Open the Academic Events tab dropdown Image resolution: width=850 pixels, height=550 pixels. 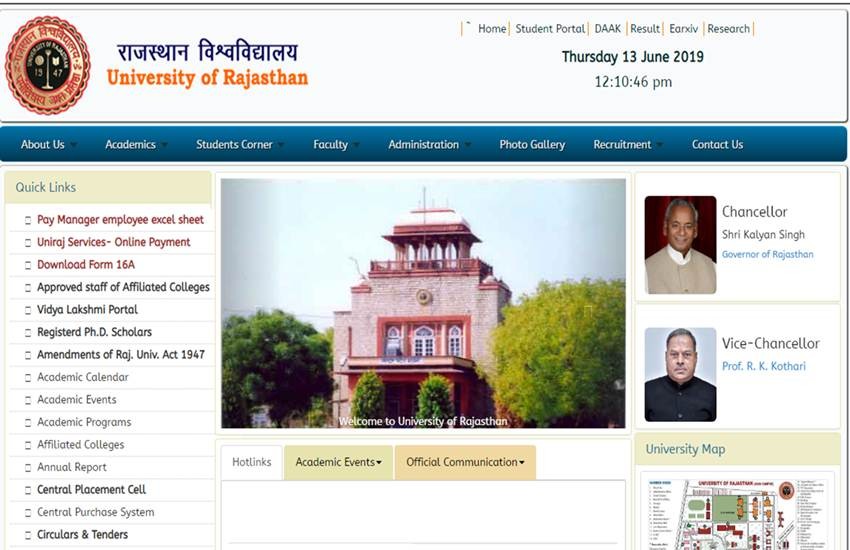[338, 462]
